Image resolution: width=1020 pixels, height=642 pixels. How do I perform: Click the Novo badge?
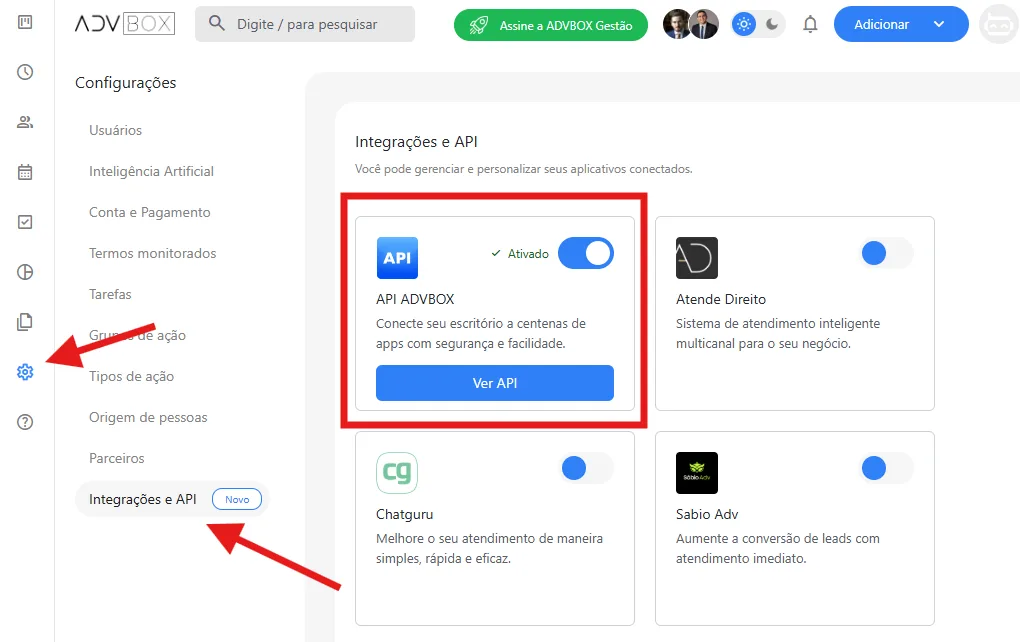(x=237, y=499)
